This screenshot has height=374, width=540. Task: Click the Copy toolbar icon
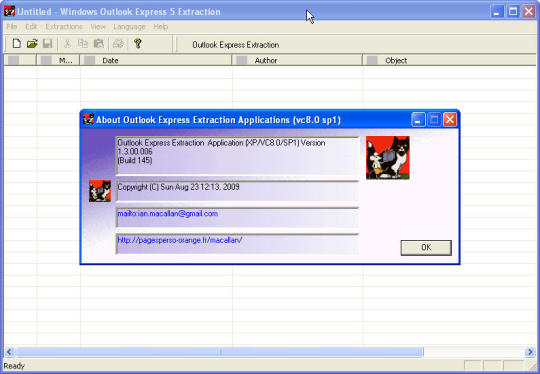pyautogui.click(x=83, y=44)
